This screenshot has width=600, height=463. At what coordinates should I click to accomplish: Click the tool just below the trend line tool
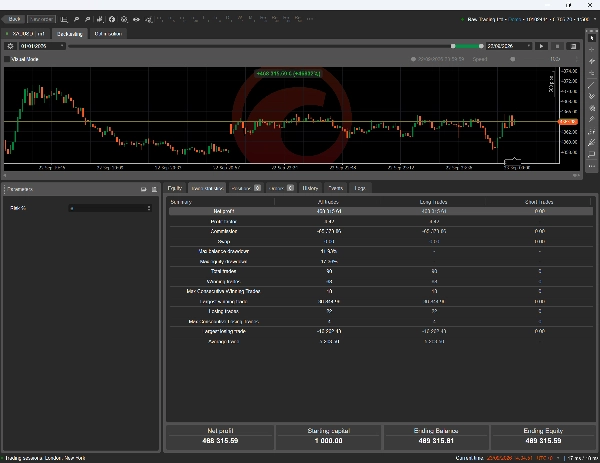(592, 96)
